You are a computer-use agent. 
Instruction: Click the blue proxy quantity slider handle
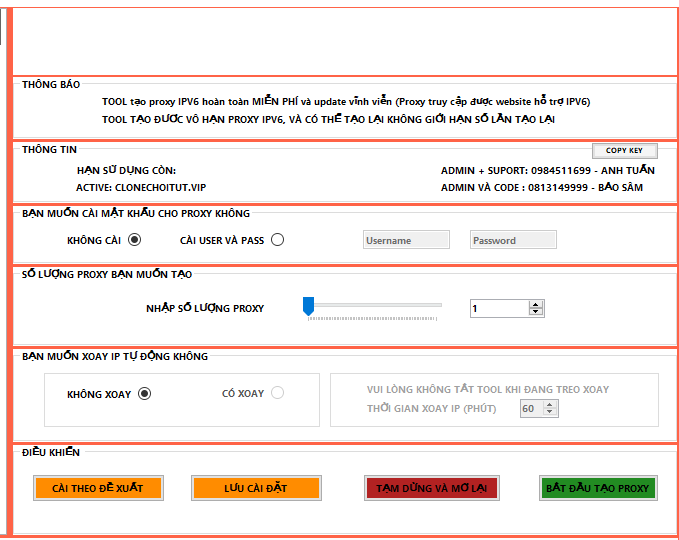[309, 306]
